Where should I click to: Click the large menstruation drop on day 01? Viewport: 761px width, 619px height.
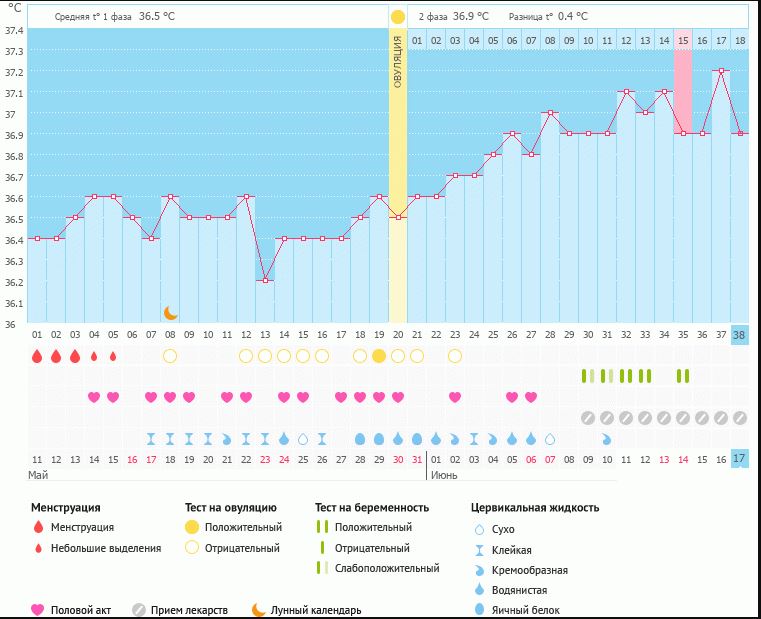pyautogui.click(x=37, y=356)
